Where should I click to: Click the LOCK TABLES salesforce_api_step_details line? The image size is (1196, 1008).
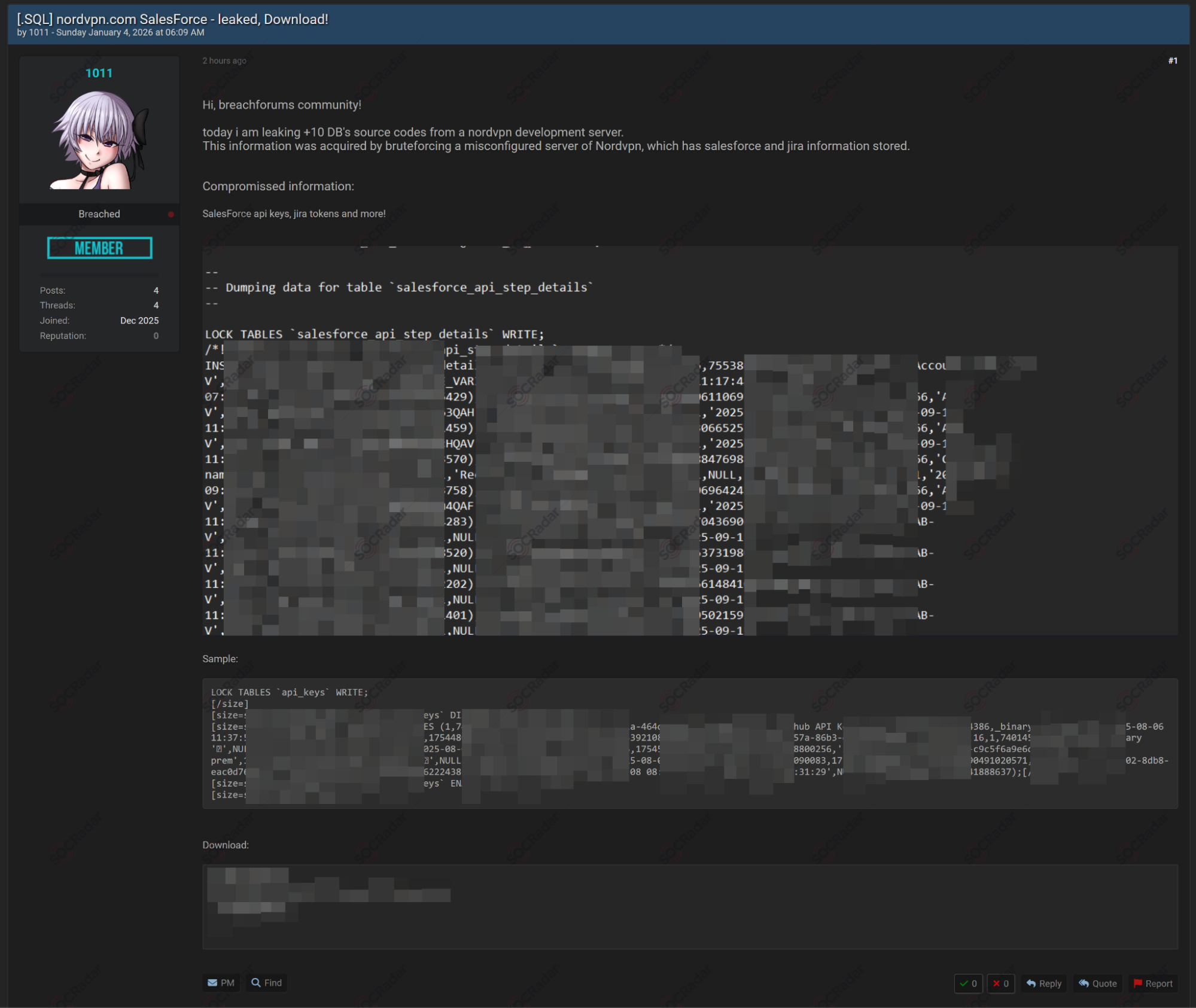coord(375,334)
